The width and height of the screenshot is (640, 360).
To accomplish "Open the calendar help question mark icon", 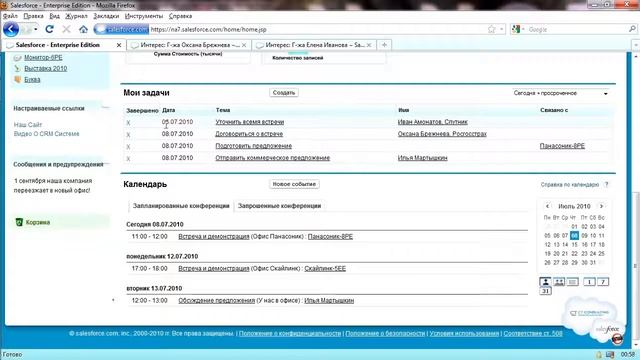I will 607,184.
